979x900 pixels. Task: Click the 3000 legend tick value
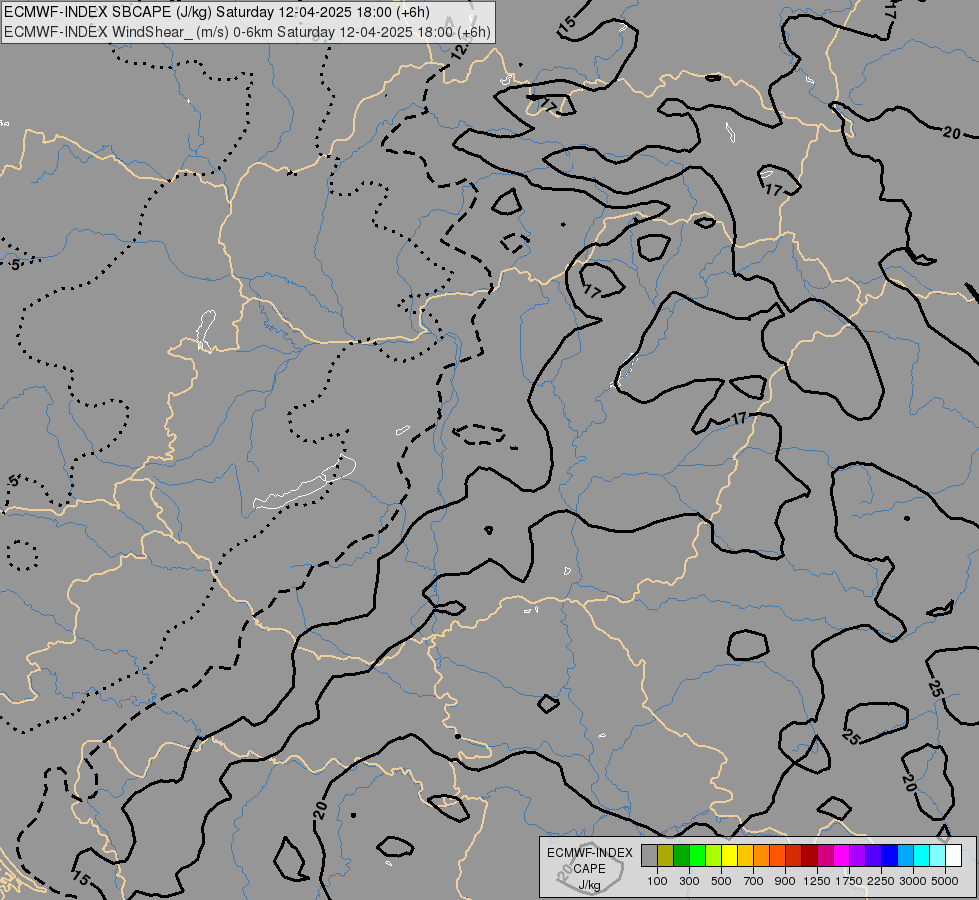click(913, 881)
